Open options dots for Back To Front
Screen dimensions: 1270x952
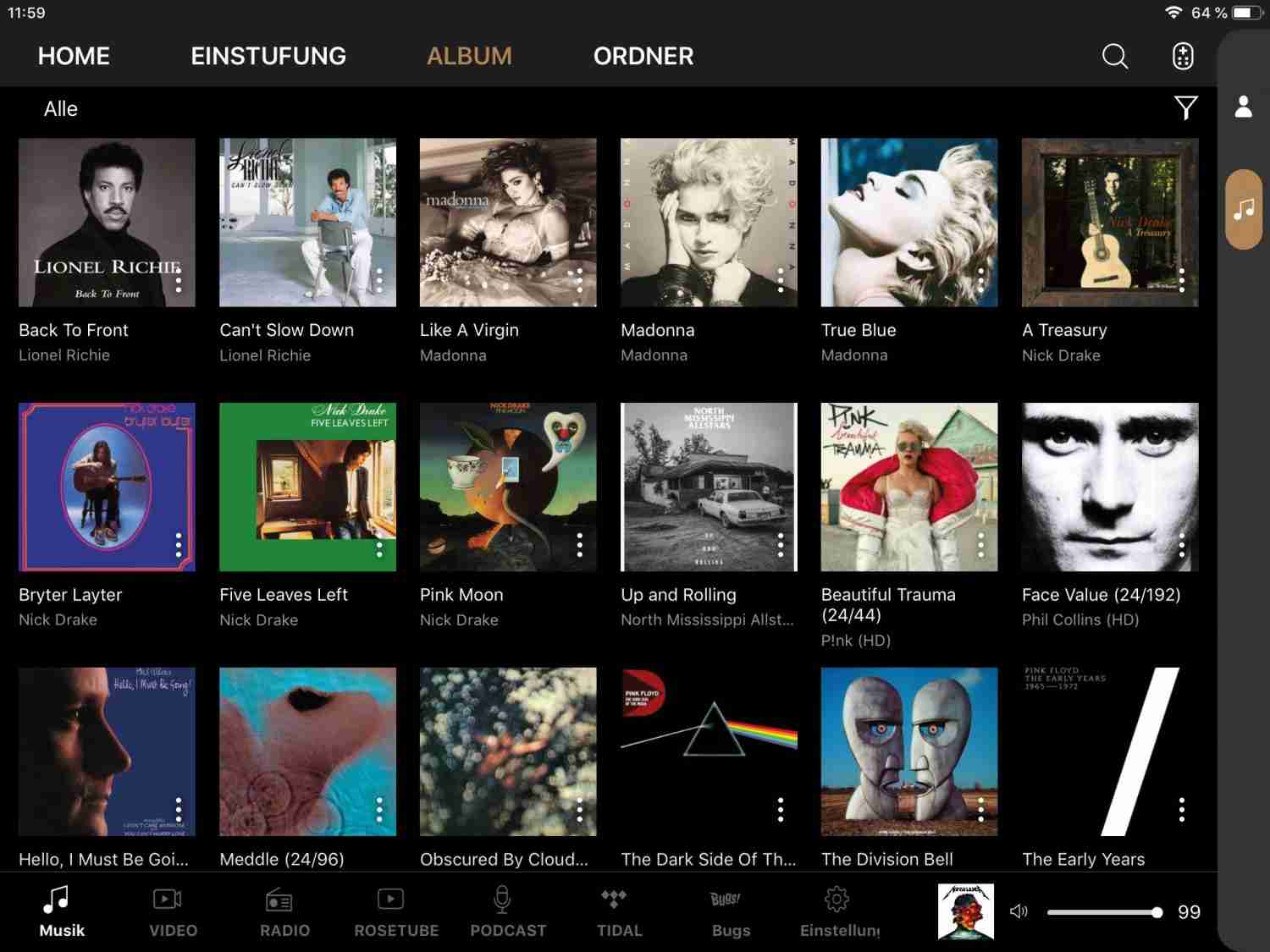(179, 280)
